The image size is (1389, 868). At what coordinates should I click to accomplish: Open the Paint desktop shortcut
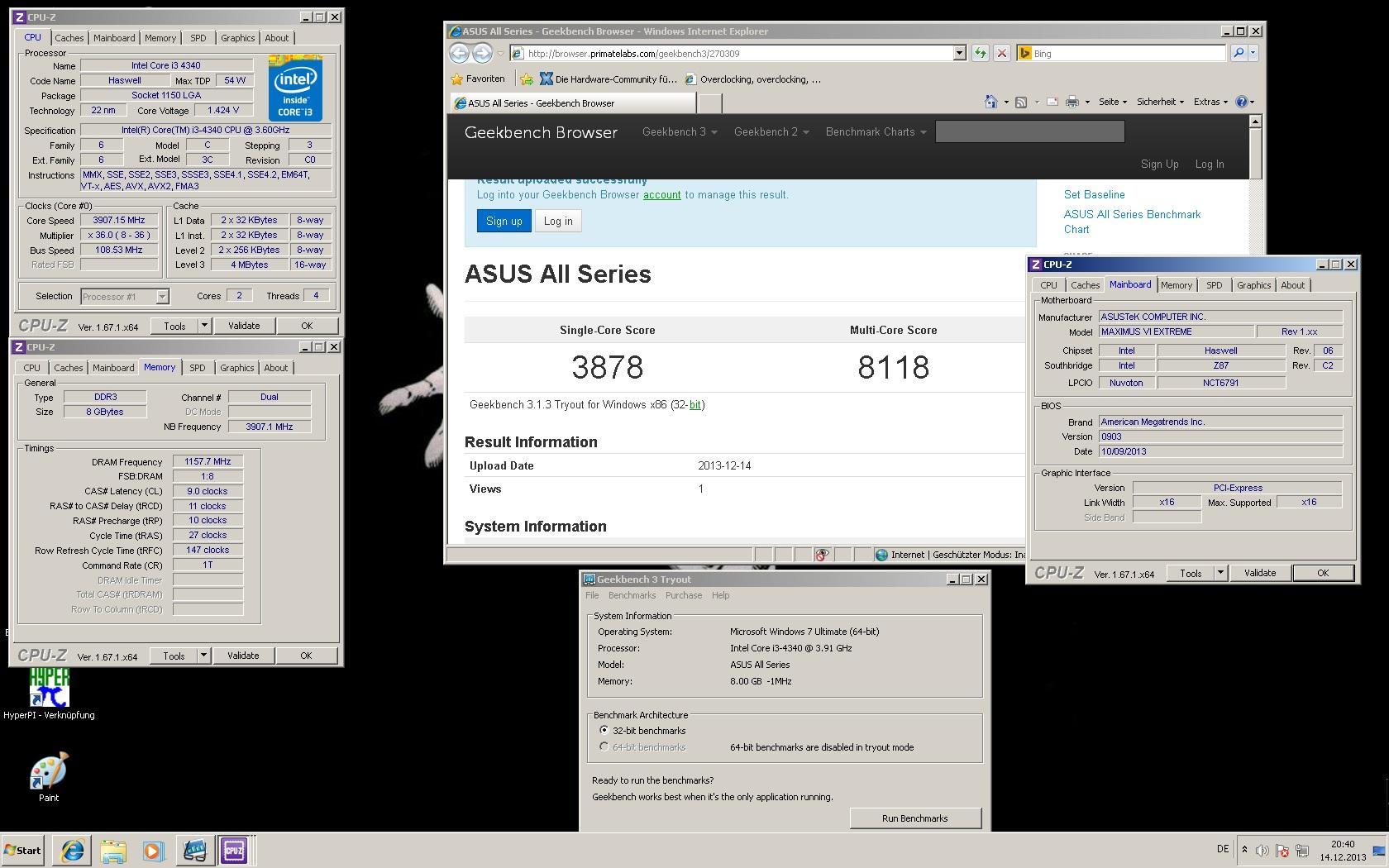[x=49, y=777]
